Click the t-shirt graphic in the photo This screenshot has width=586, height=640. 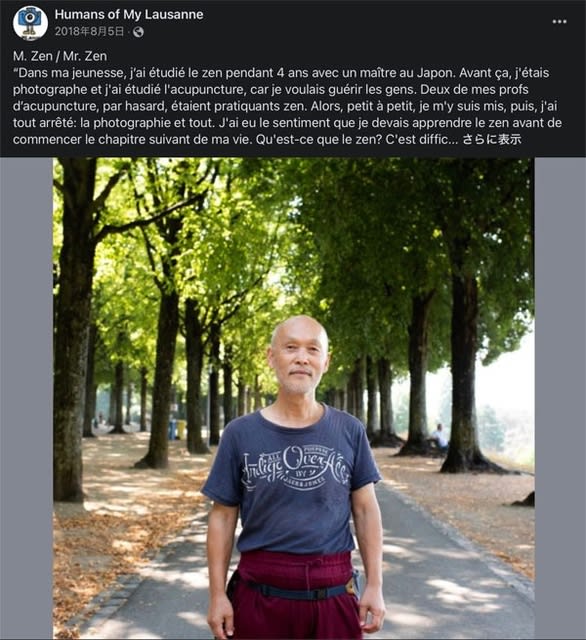coord(295,468)
